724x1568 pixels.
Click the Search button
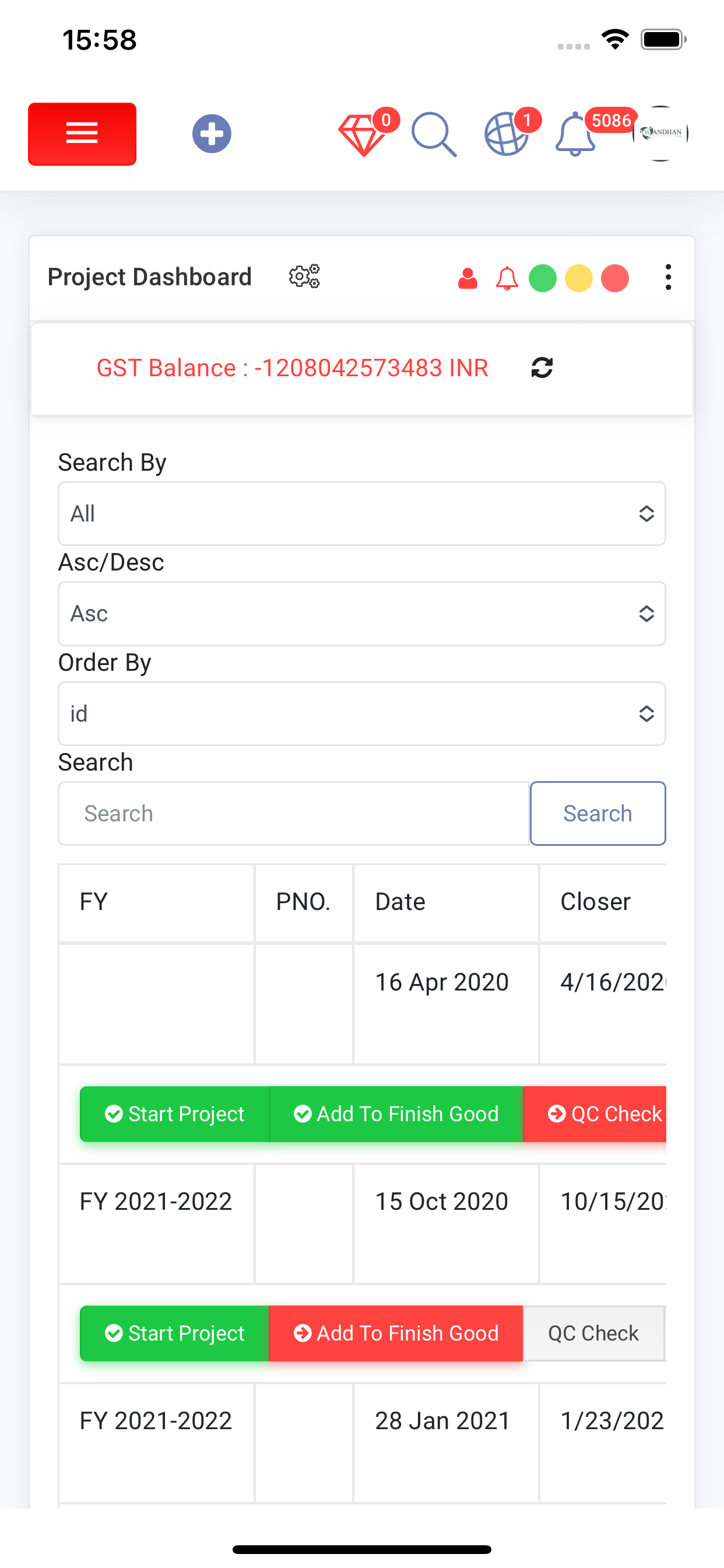[x=598, y=813]
